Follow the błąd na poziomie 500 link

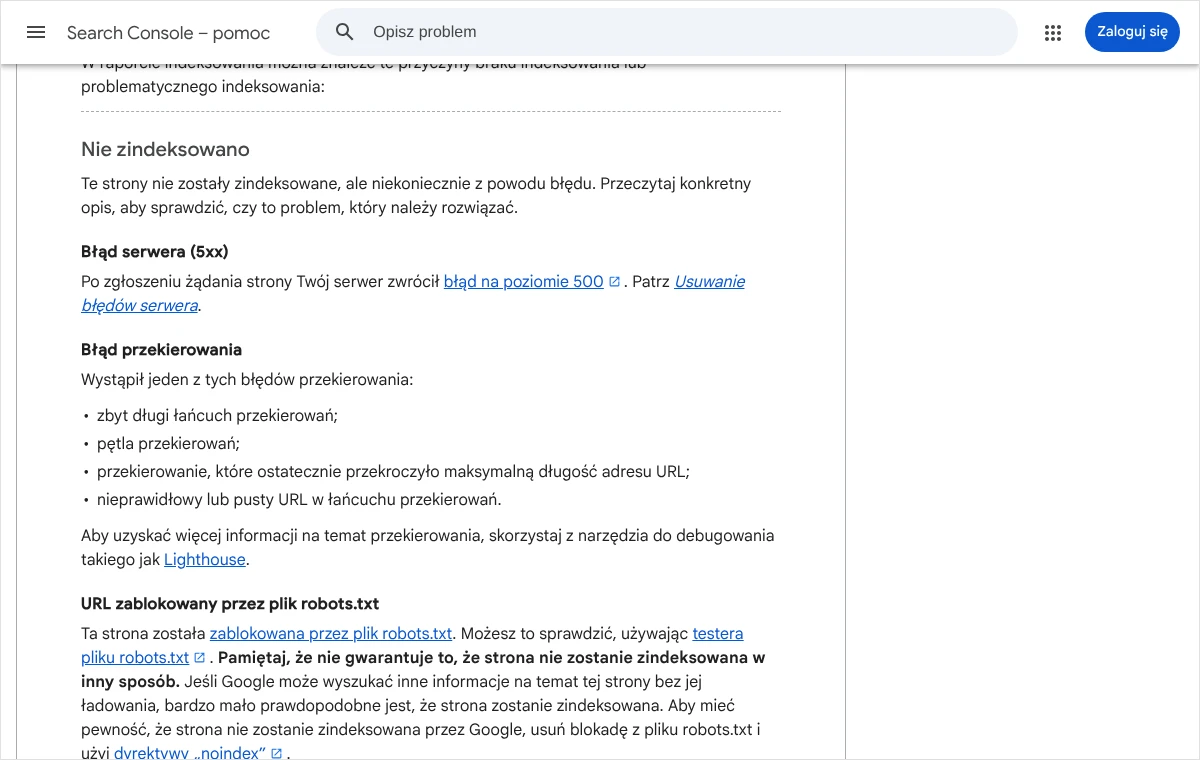pos(524,282)
